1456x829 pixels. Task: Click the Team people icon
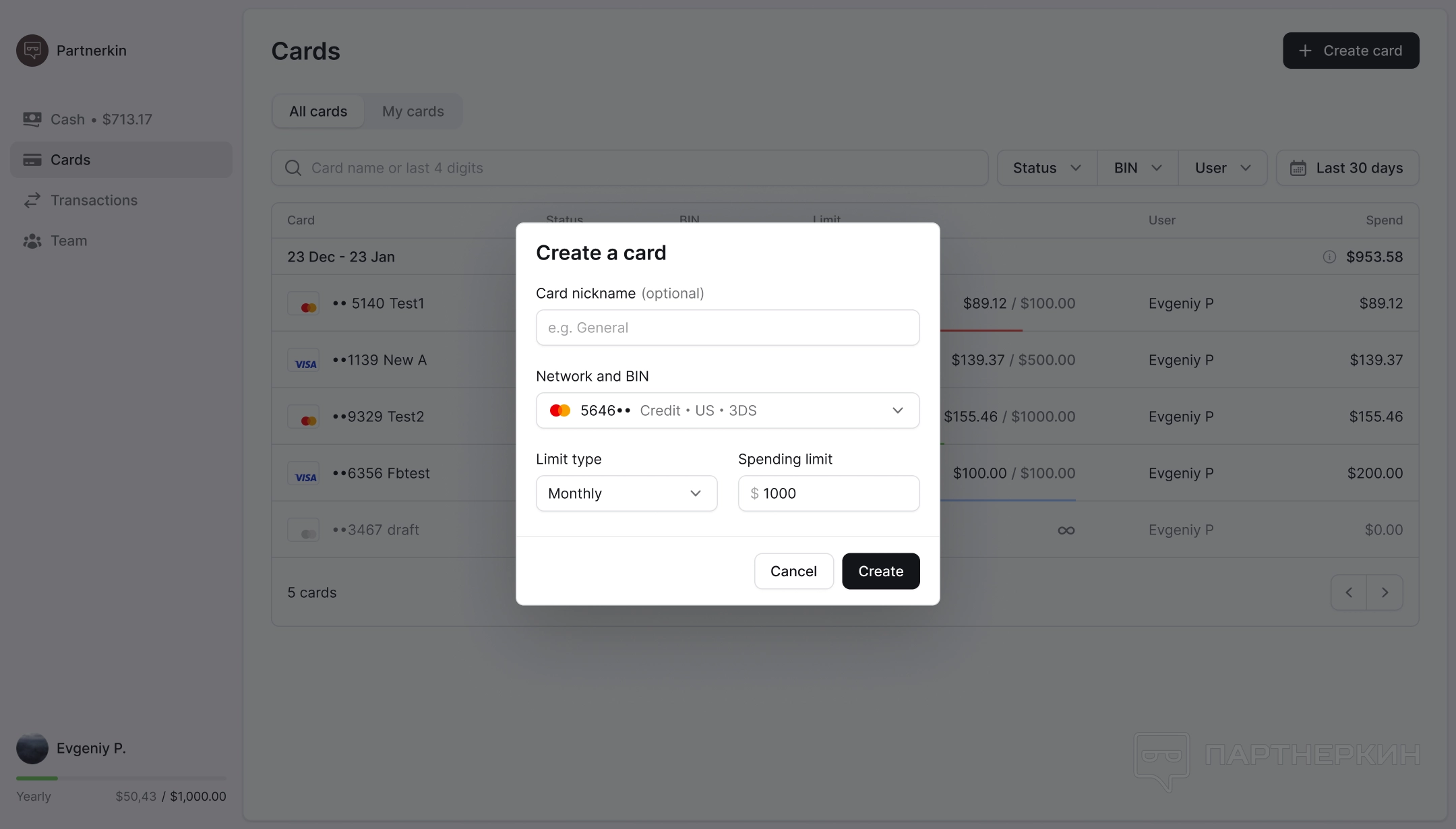[x=32, y=241]
